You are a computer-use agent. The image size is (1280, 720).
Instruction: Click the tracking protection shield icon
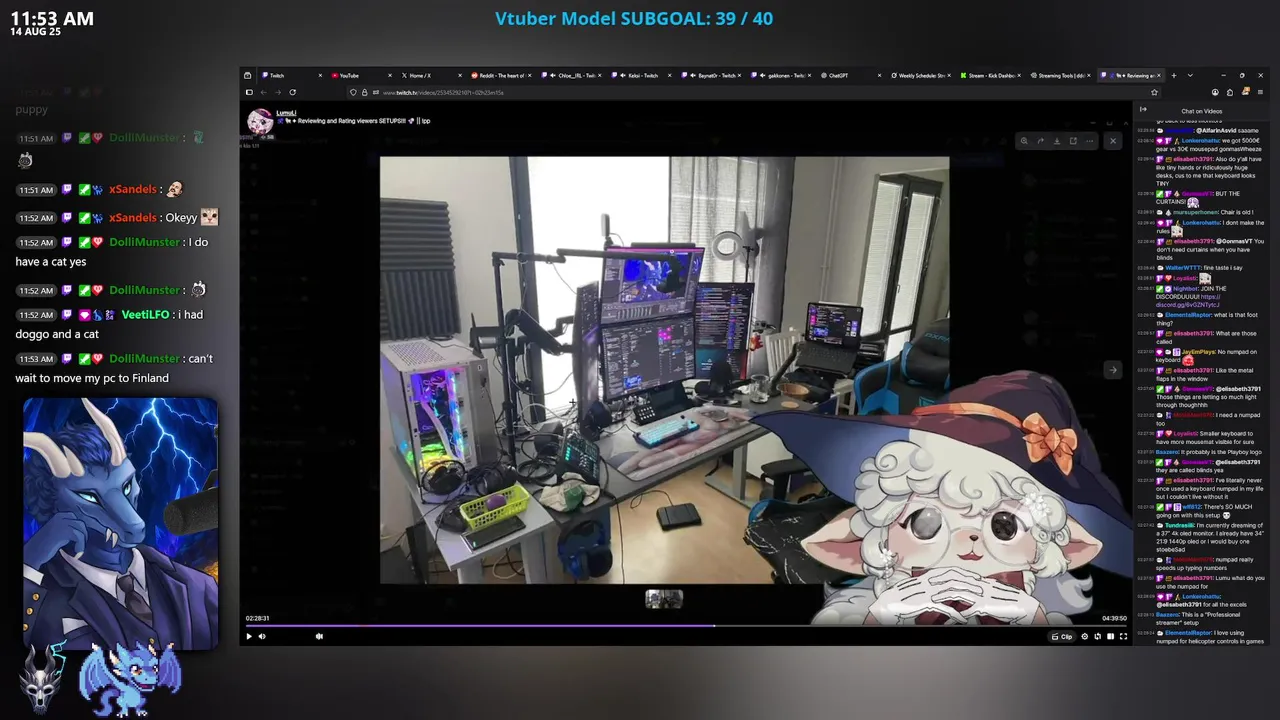pos(353,92)
